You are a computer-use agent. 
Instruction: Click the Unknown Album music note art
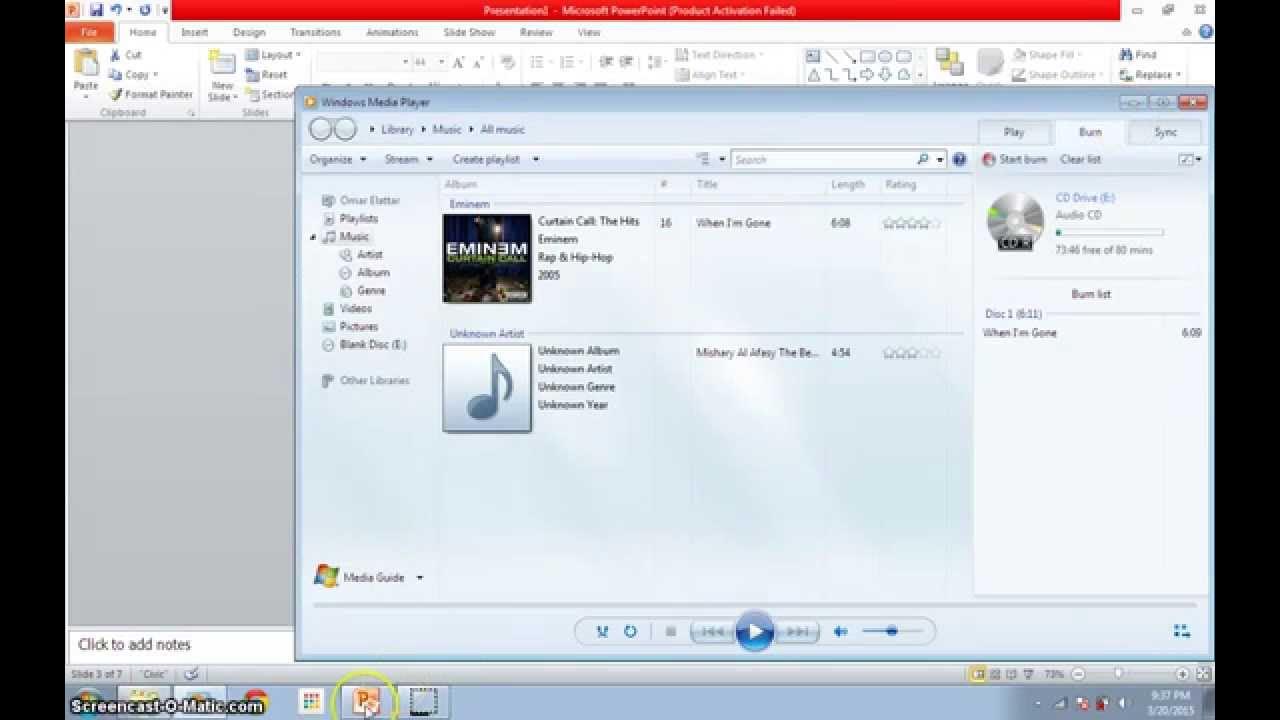tap(487, 388)
